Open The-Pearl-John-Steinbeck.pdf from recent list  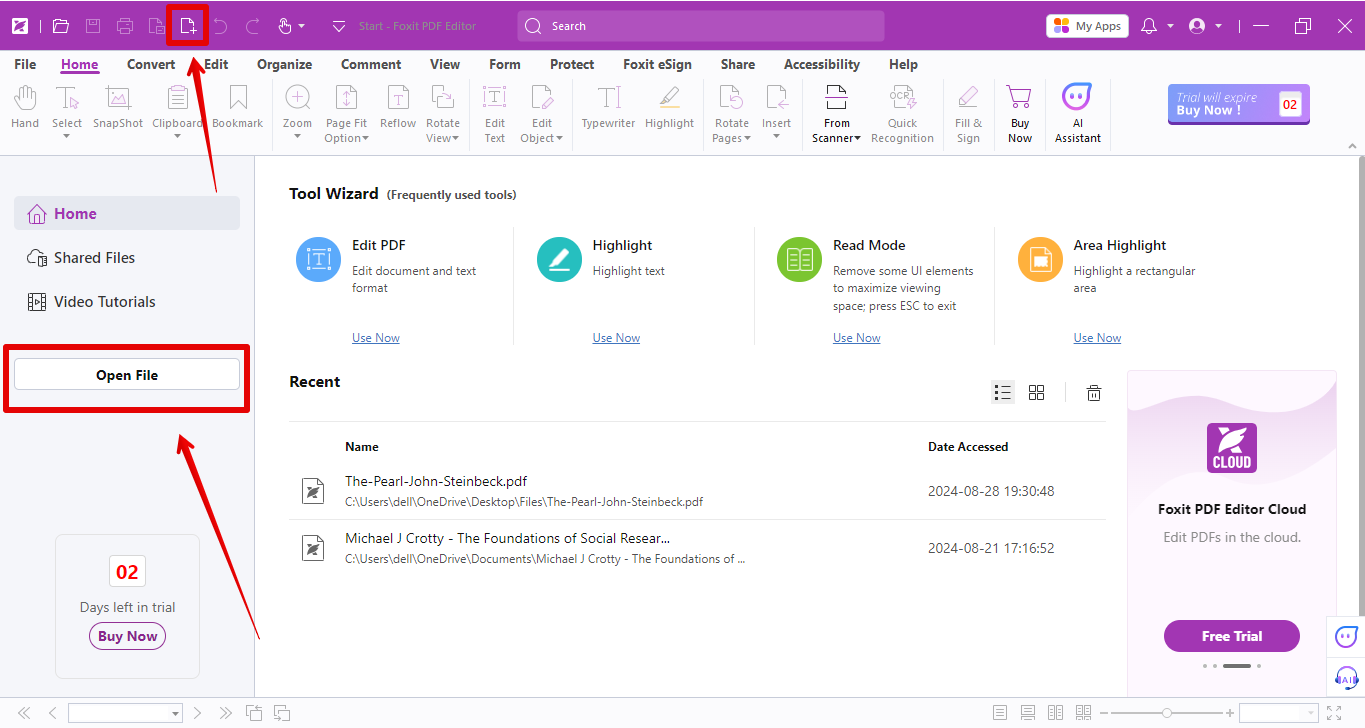pos(435,481)
